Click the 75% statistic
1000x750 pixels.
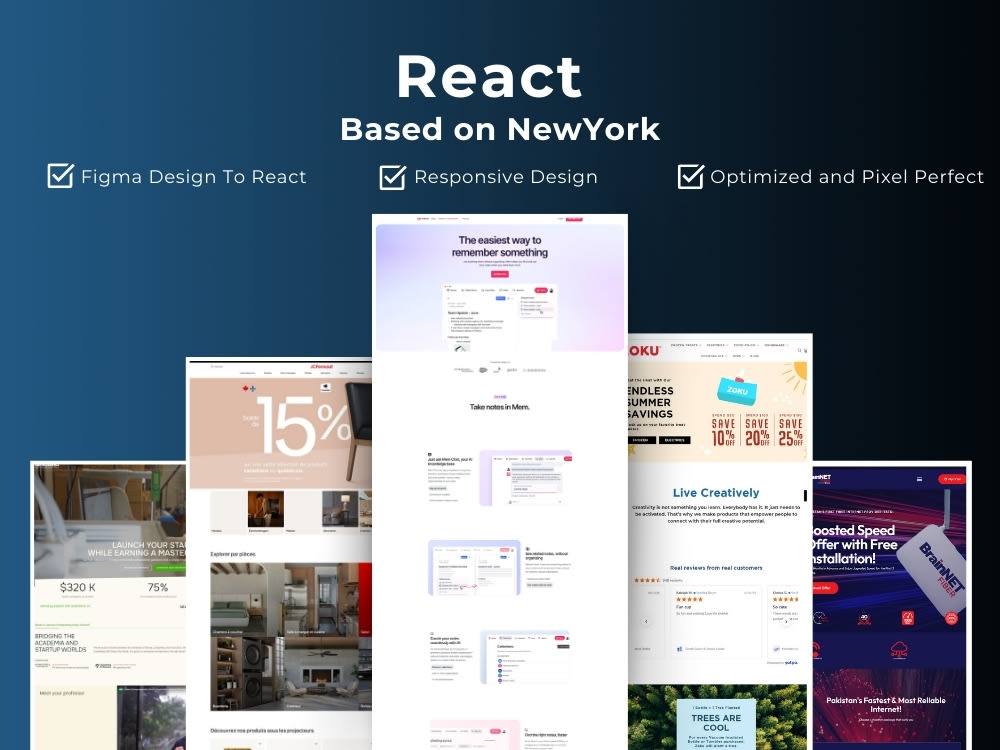pos(158,587)
